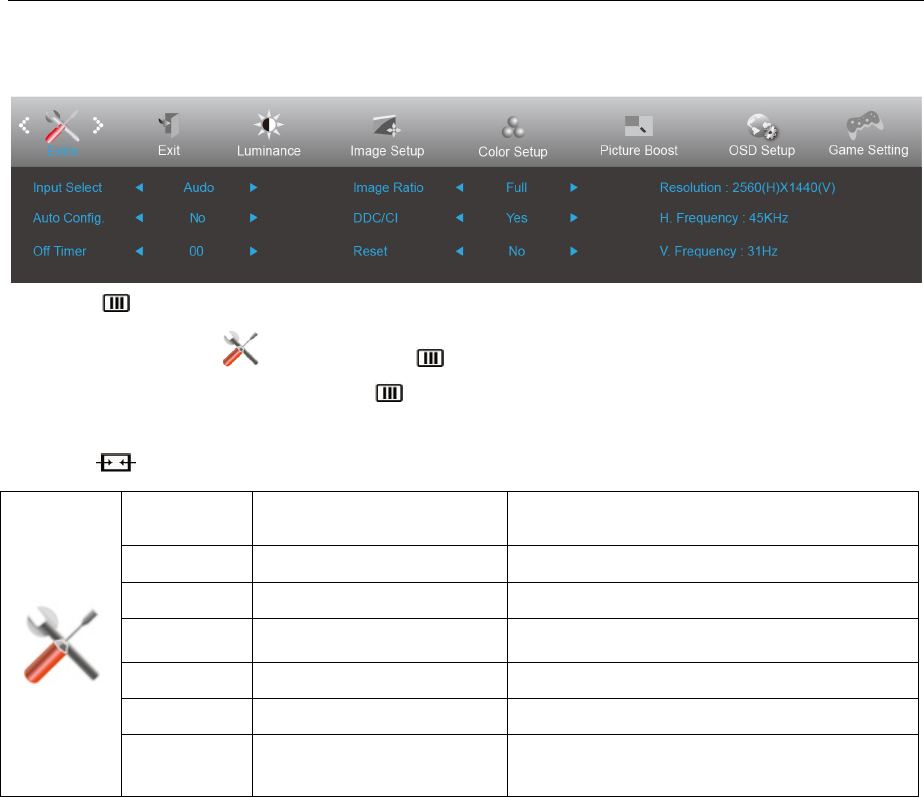Click the lowest of three menu button icons

point(389,393)
